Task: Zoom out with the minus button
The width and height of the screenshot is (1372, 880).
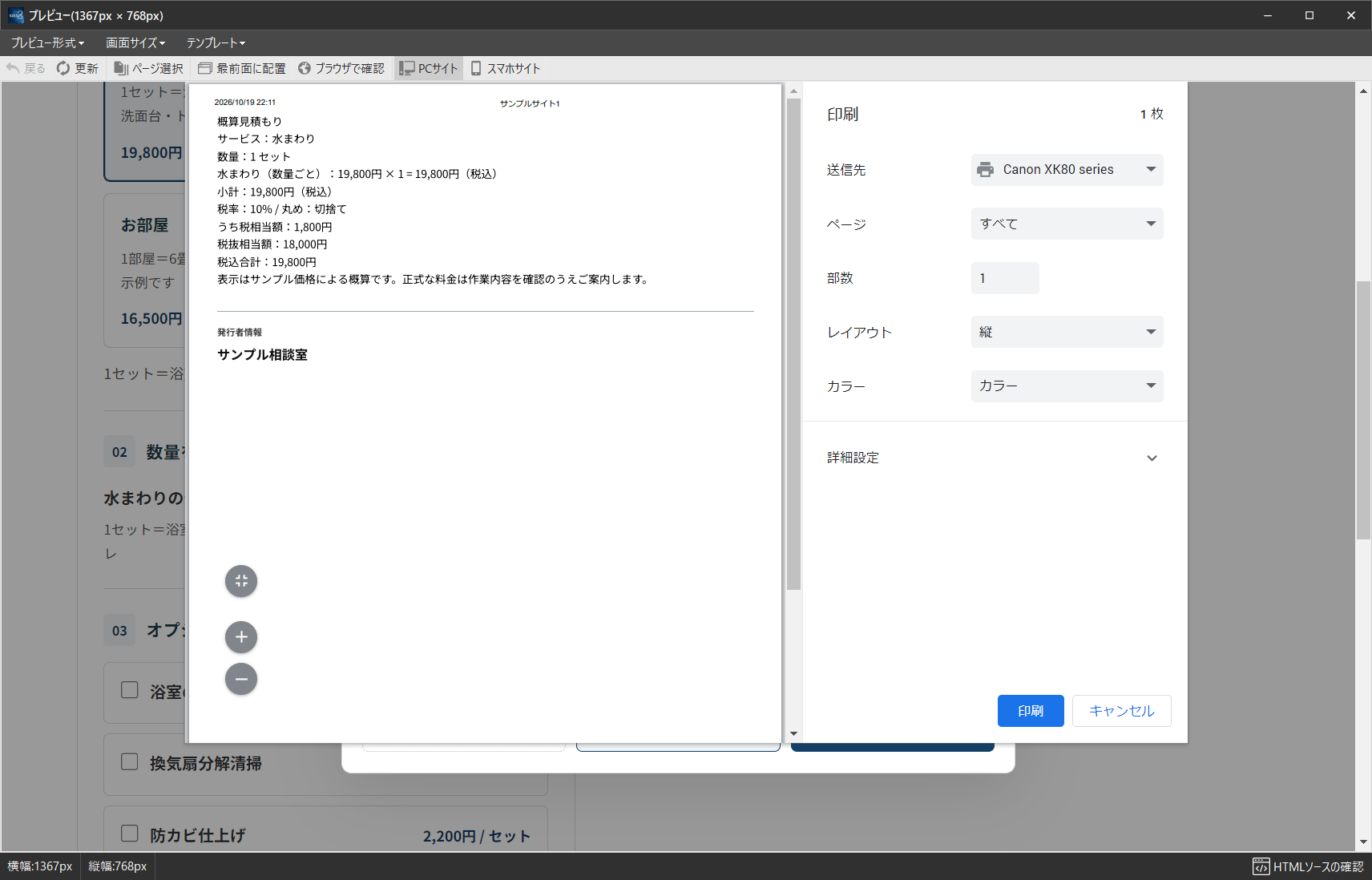Action: [241, 679]
